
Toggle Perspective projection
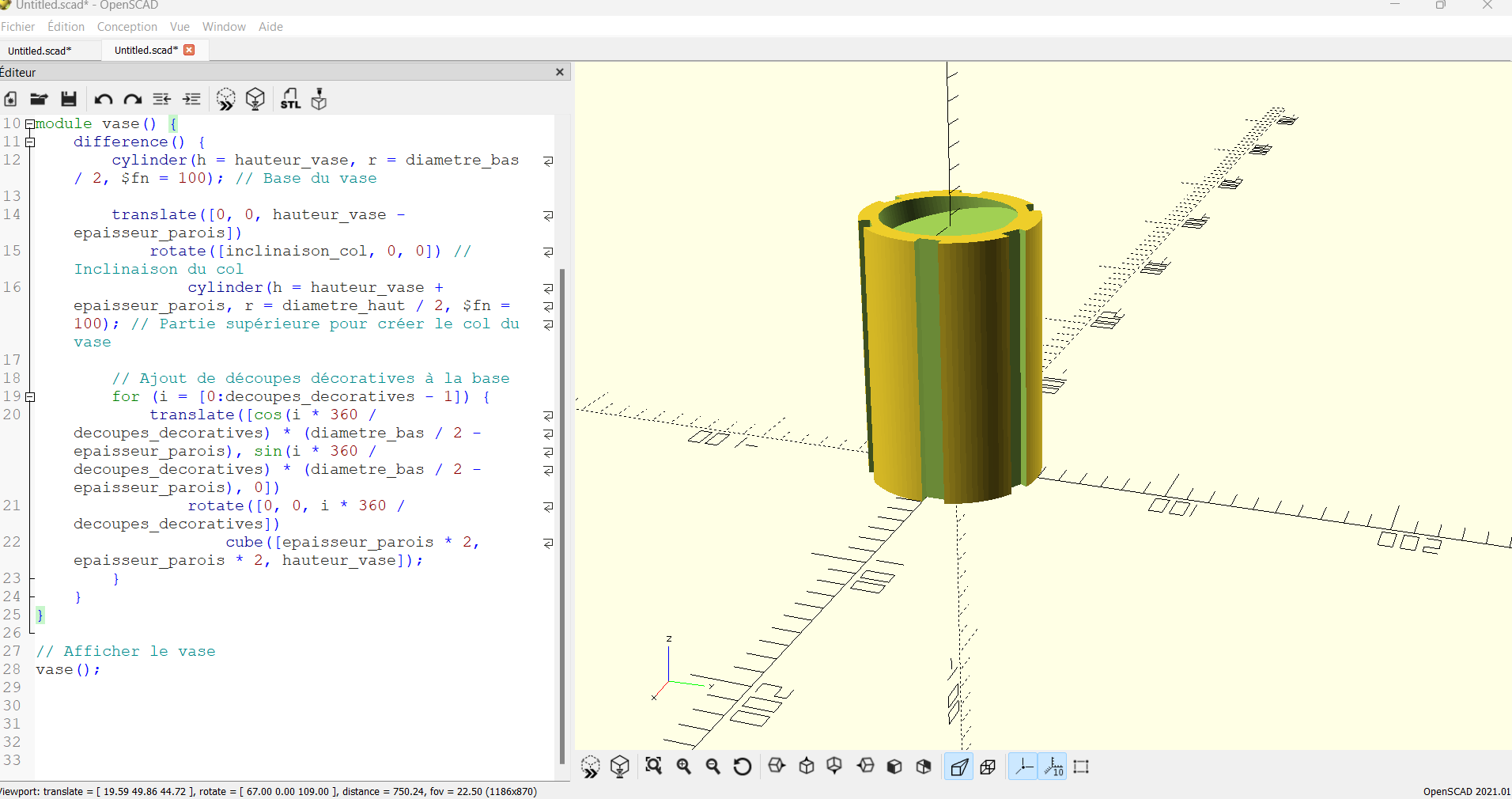coord(958,767)
